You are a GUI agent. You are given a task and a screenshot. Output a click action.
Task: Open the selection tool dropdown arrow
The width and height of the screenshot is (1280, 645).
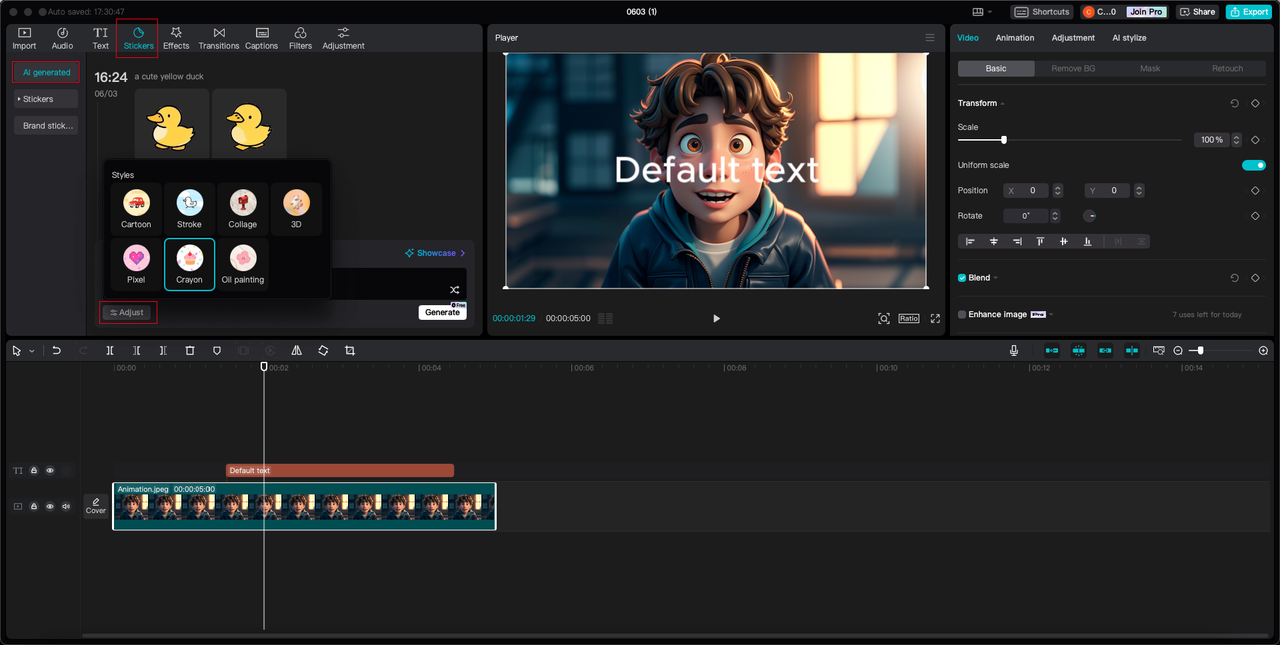click(32, 351)
